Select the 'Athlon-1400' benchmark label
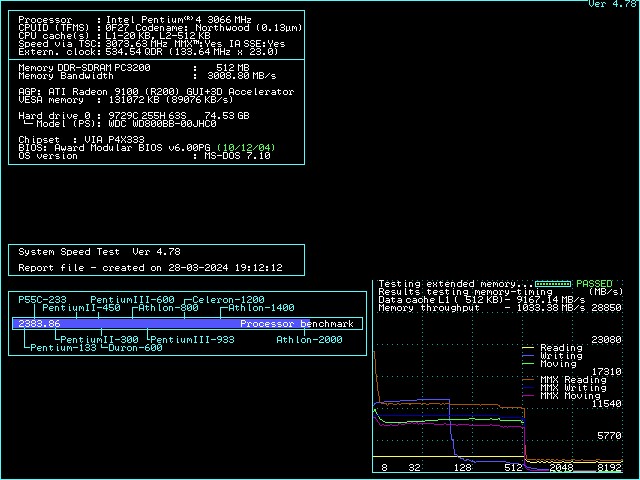Viewport: 640px width, 480px height. (261, 308)
